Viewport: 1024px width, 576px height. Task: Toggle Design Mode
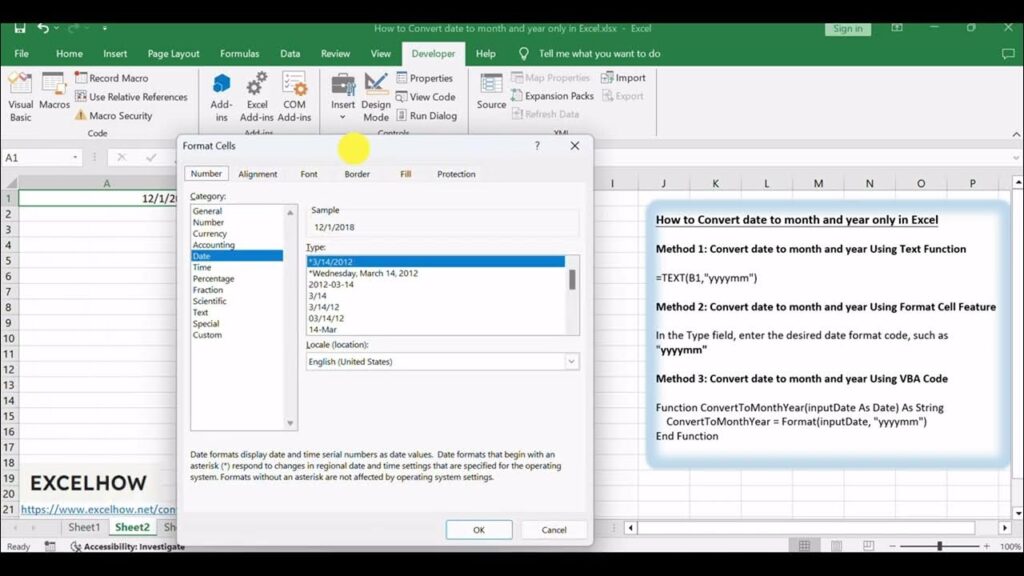pyautogui.click(x=376, y=97)
